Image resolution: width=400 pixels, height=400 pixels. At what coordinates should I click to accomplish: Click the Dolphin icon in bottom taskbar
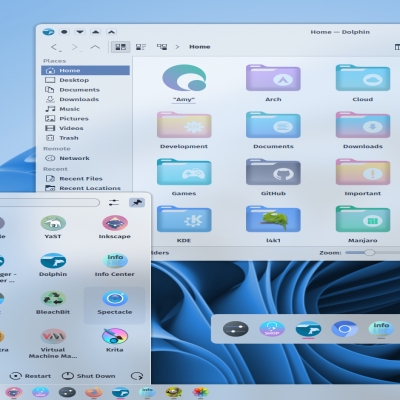[120, 392]
